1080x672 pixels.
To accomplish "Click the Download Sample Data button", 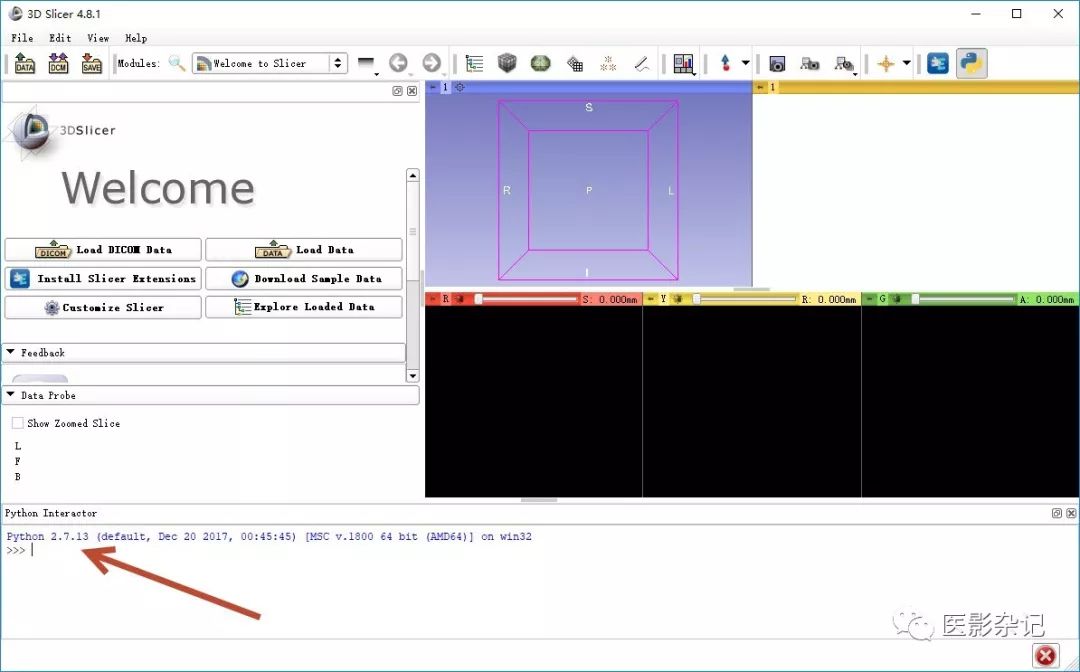I will 304,278.
